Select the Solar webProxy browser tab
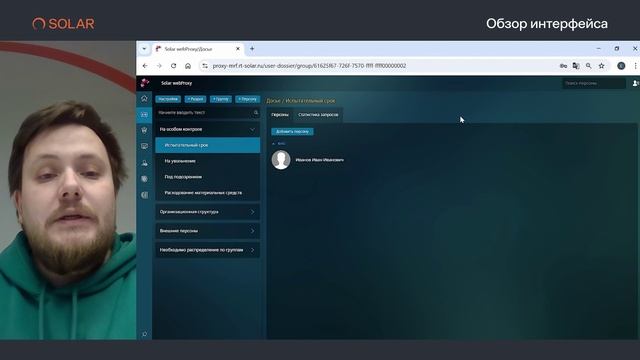Screen dimensions: 640x360 pyautogui.click(x=198, y=49)
